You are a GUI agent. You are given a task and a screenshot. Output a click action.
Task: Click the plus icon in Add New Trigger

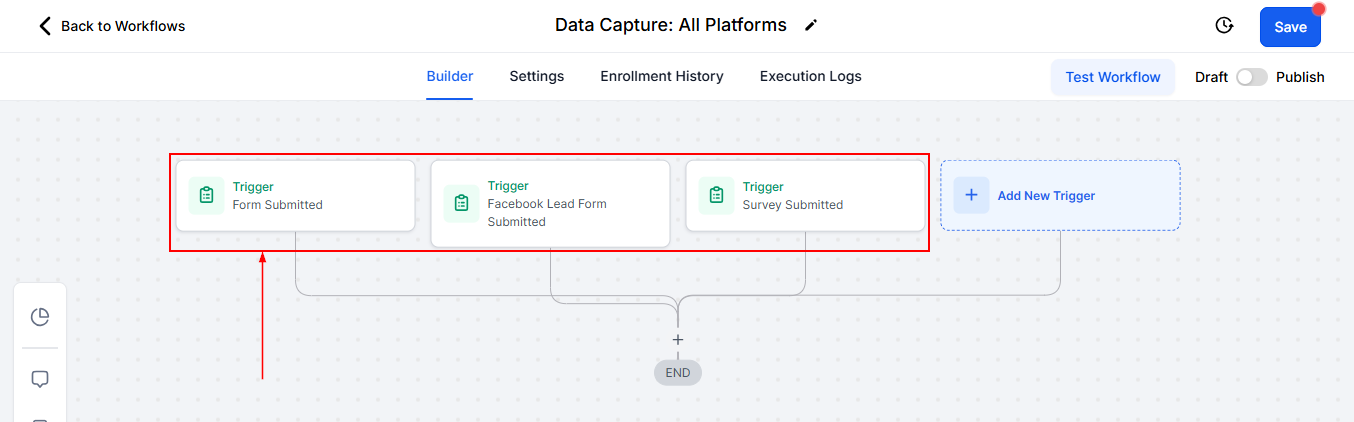971,195
